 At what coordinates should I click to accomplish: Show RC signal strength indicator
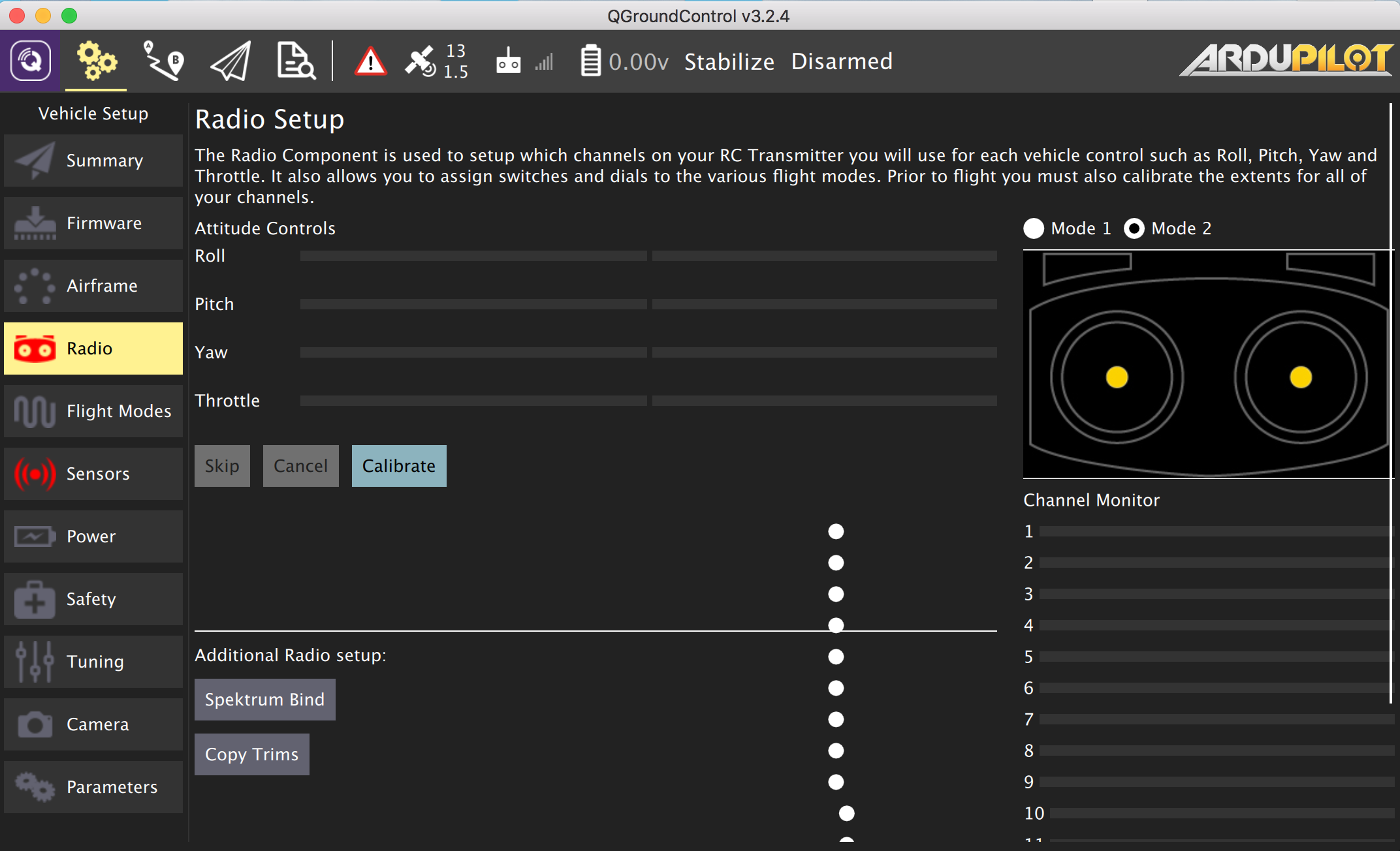[x=524, y=61]
